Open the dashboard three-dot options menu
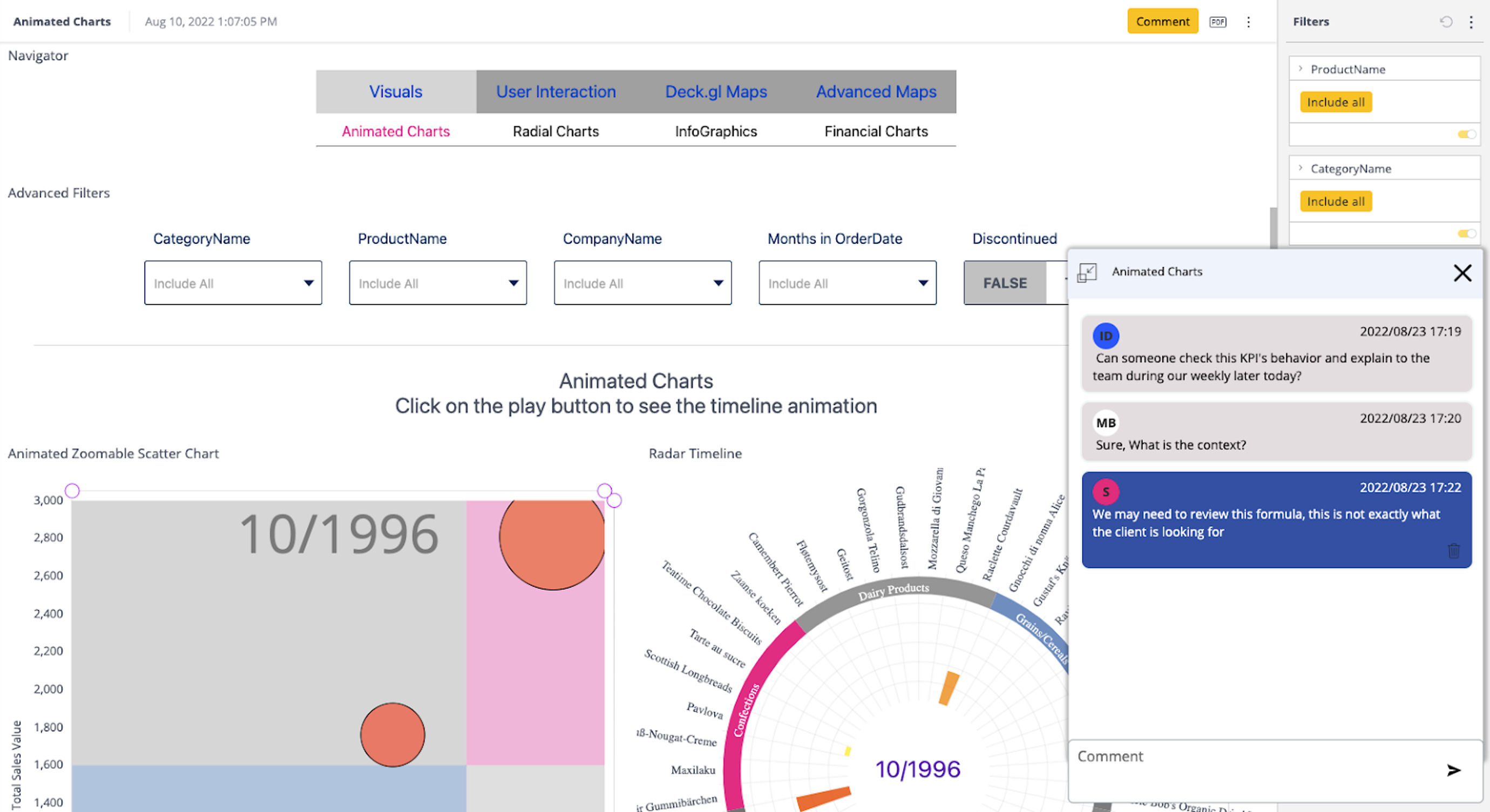 tap(1248, 22)
